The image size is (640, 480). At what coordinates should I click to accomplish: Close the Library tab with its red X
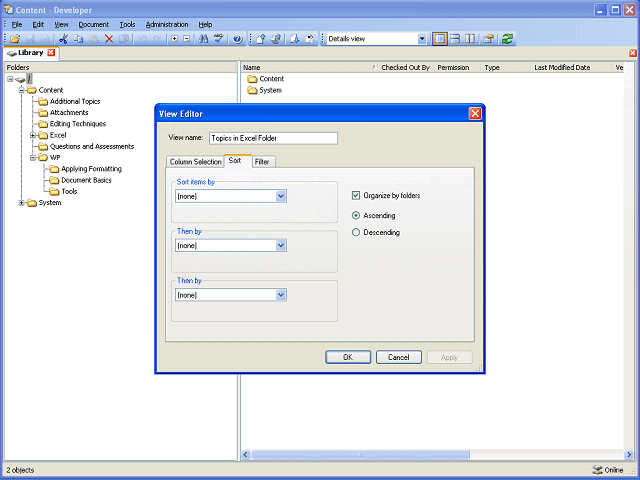(51, 53)
